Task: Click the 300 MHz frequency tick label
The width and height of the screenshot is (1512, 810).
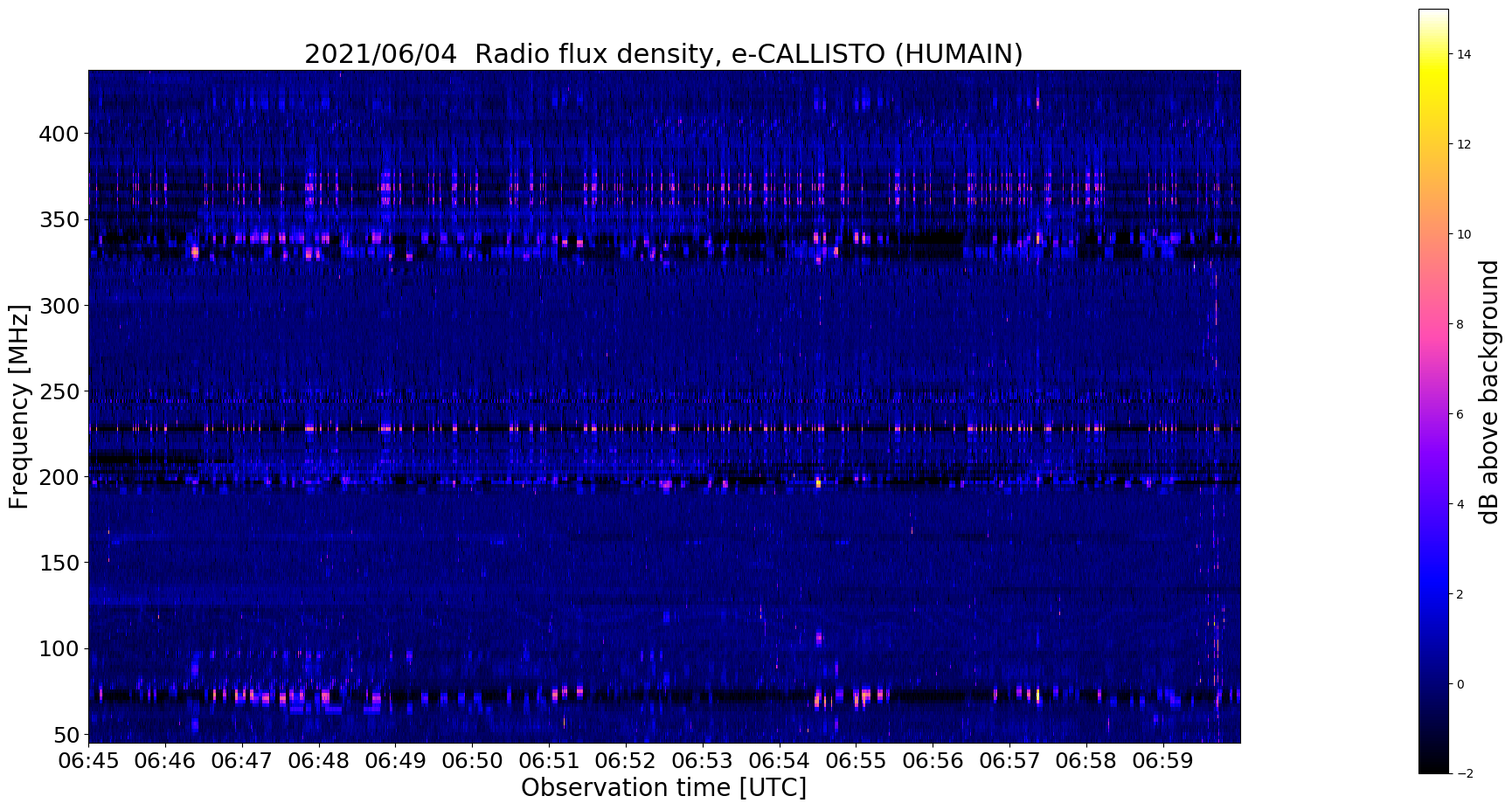Action: pyautogui.click(x=59, y=306)
